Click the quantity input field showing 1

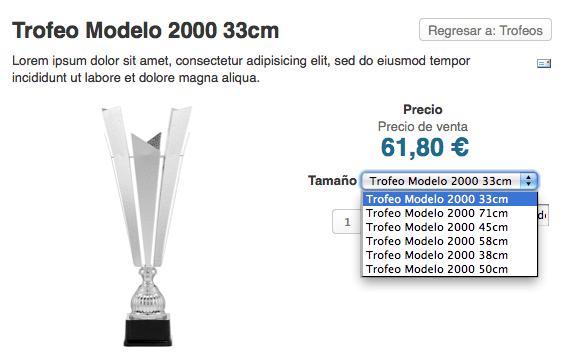[x=347, y=222]
